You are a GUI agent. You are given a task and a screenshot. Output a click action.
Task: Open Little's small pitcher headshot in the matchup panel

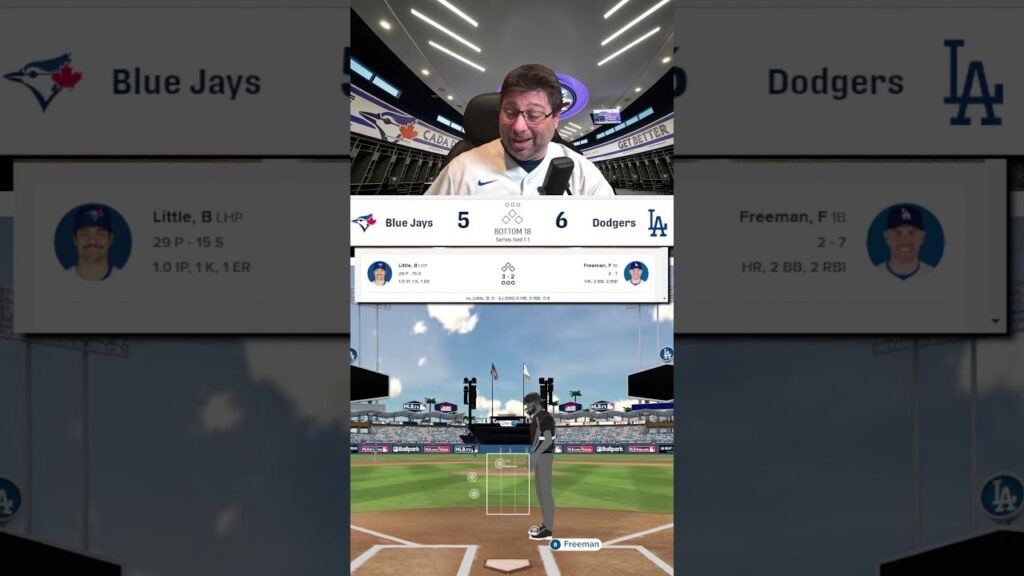(x=379, y=273)
